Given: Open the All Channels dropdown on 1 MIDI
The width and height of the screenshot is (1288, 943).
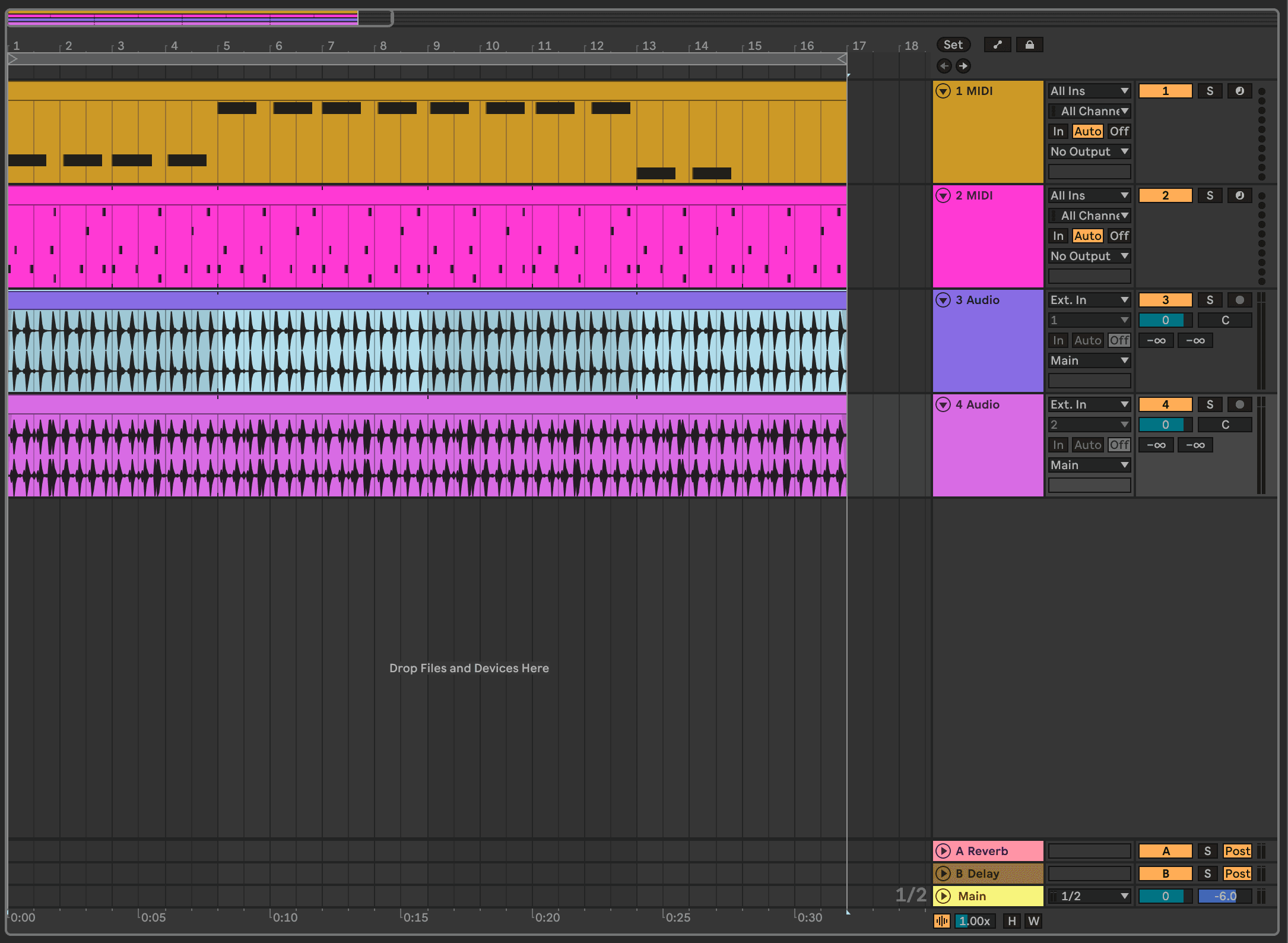Looking at the screenshot, I should tap(1089, 111).
